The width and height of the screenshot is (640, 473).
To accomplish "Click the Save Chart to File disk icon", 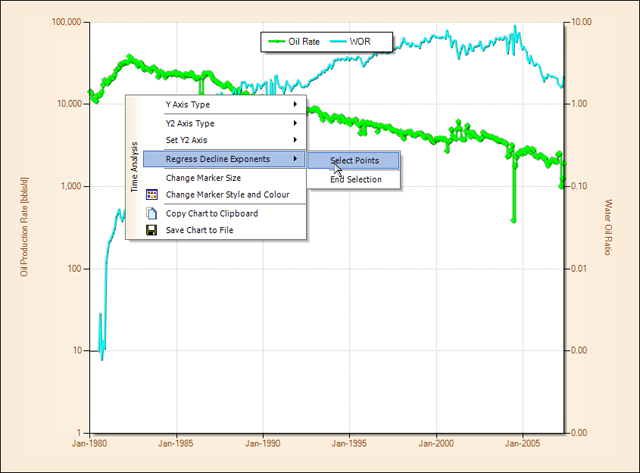I will click(x=152, y=230).
